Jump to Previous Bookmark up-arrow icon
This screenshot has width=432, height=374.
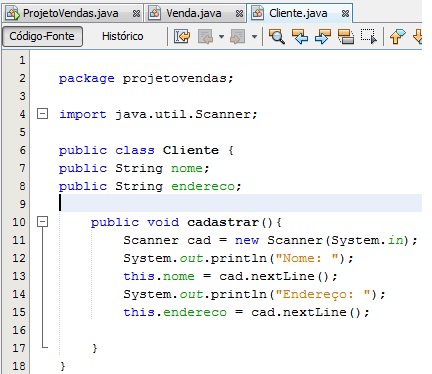click(397, 36)
